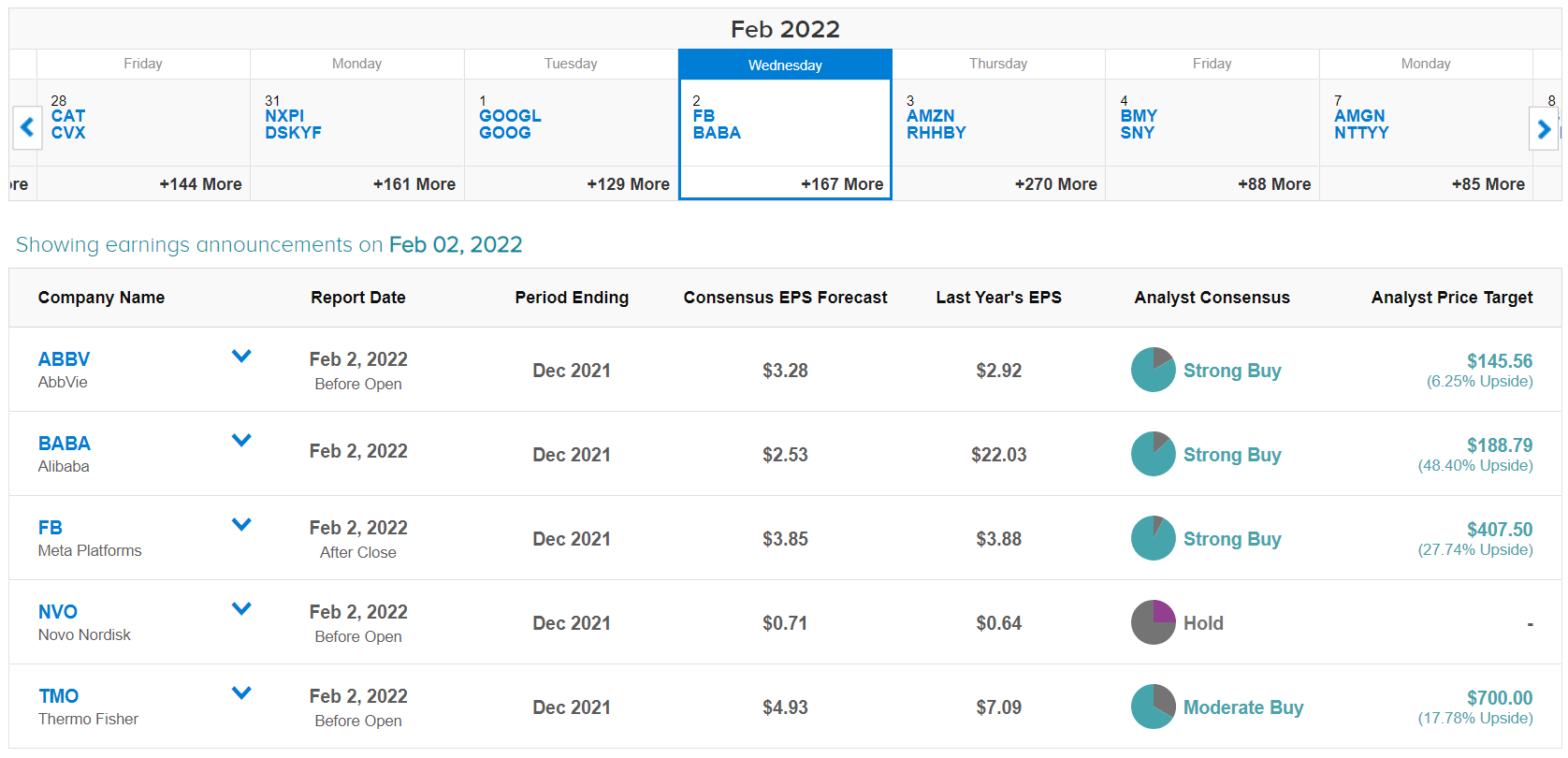Select Monday 31 calendar day
Screen dimensions: 1568x758
(357, 124)
